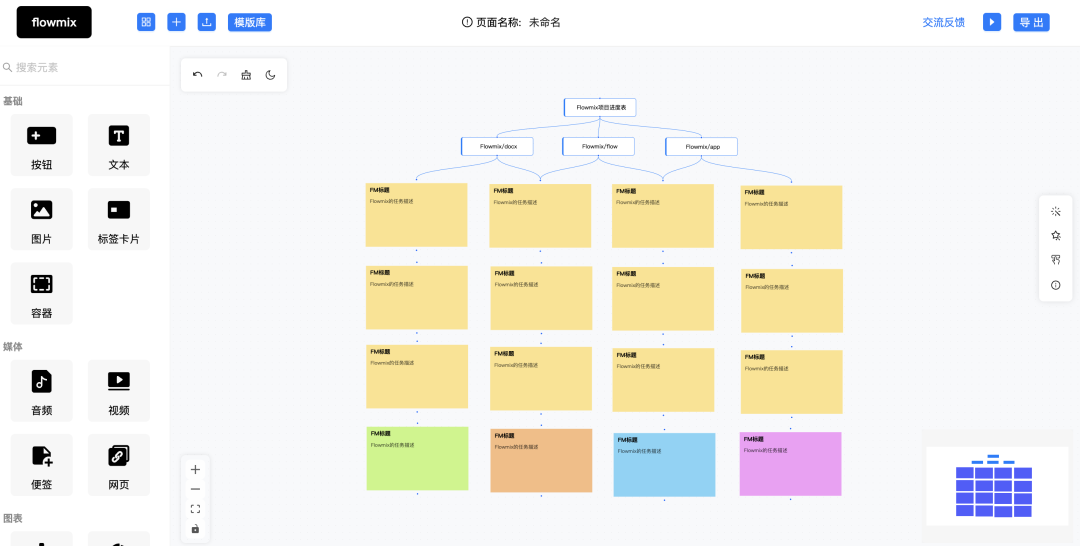Click the 图表 section heading
Viewport: 1080px width, 546px height.
coord(12,518)
